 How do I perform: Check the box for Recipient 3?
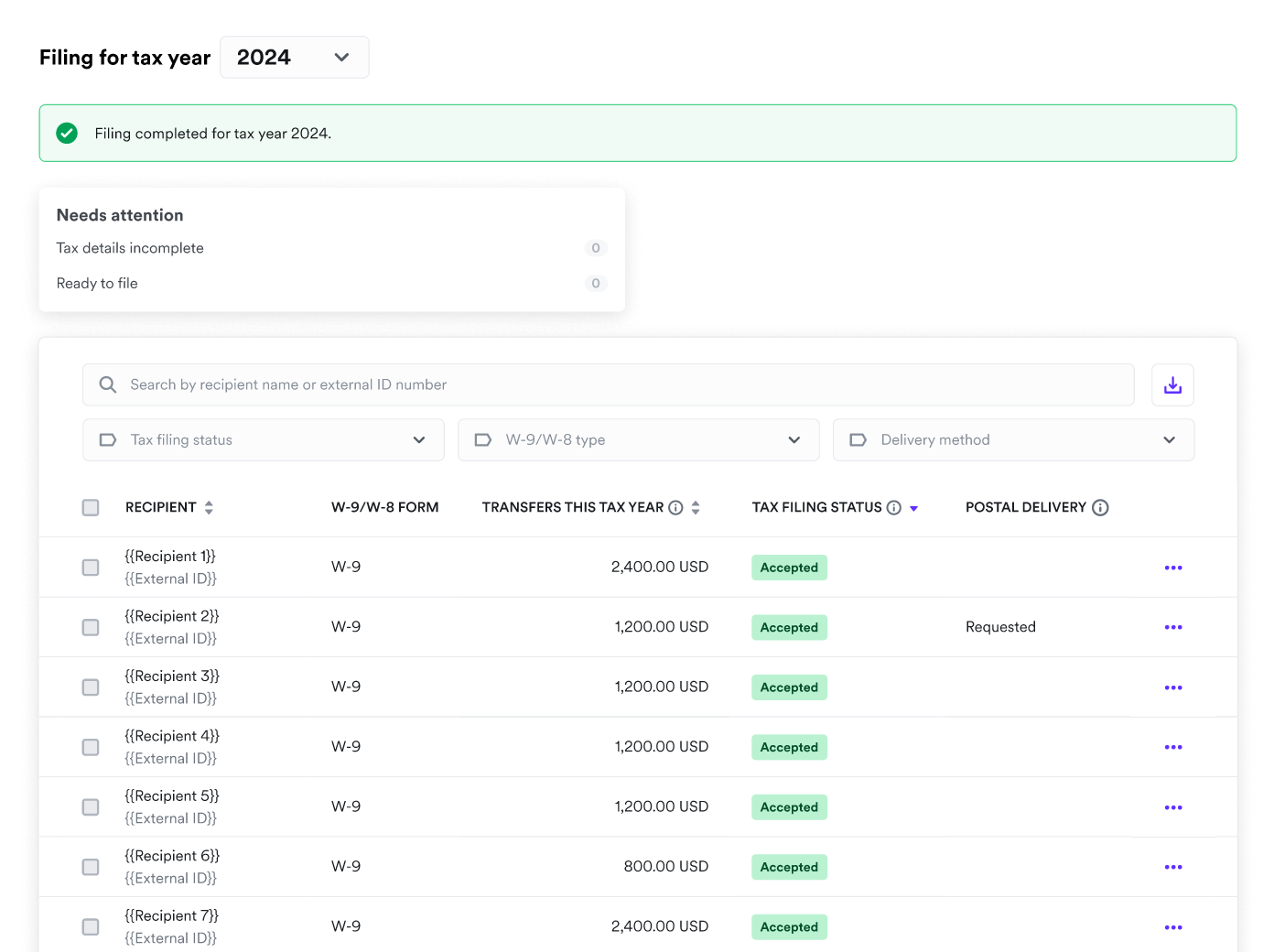[x=91, y=687]
